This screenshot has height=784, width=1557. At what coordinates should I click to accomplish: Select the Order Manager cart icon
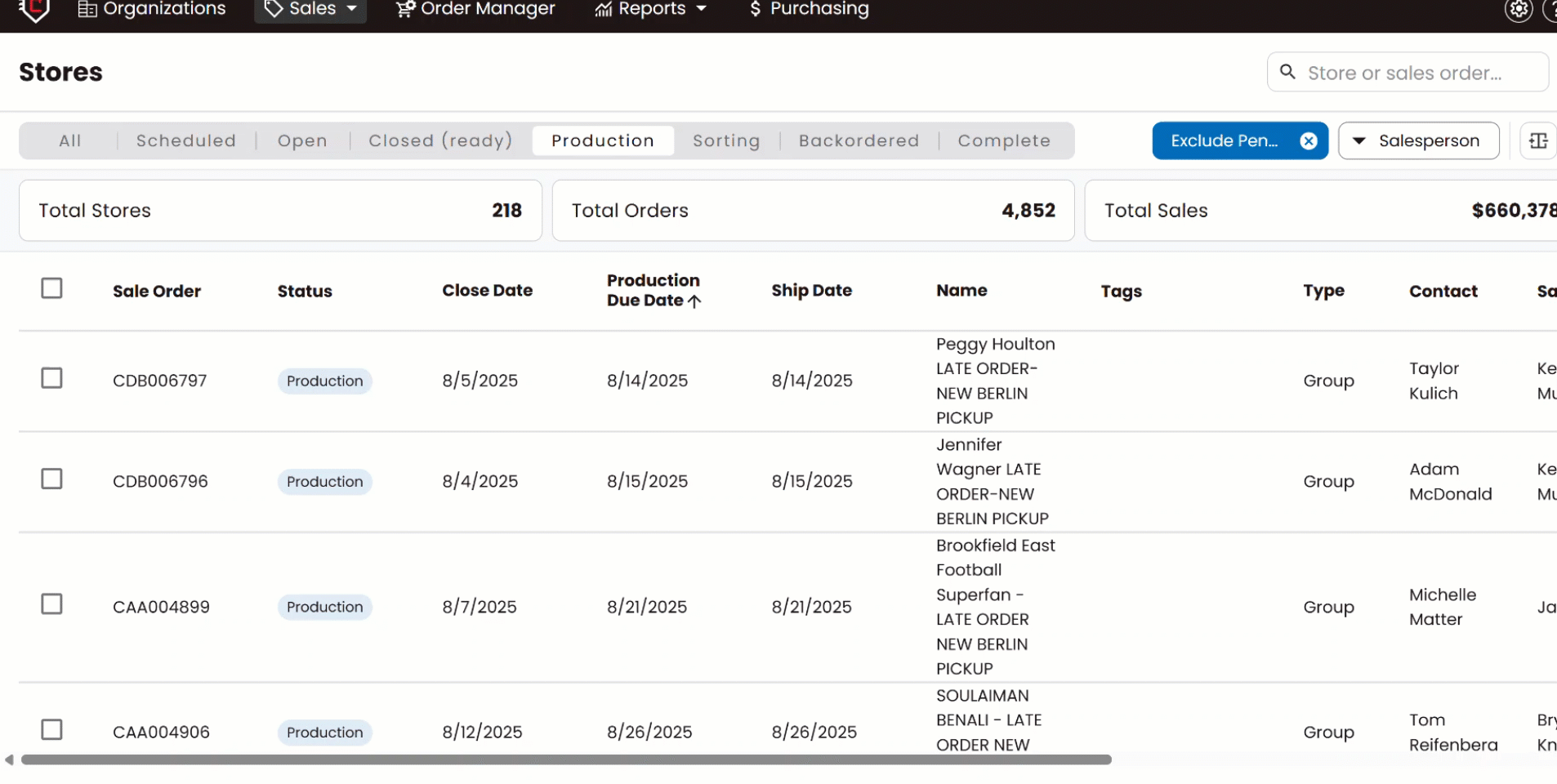pos(404,9)
